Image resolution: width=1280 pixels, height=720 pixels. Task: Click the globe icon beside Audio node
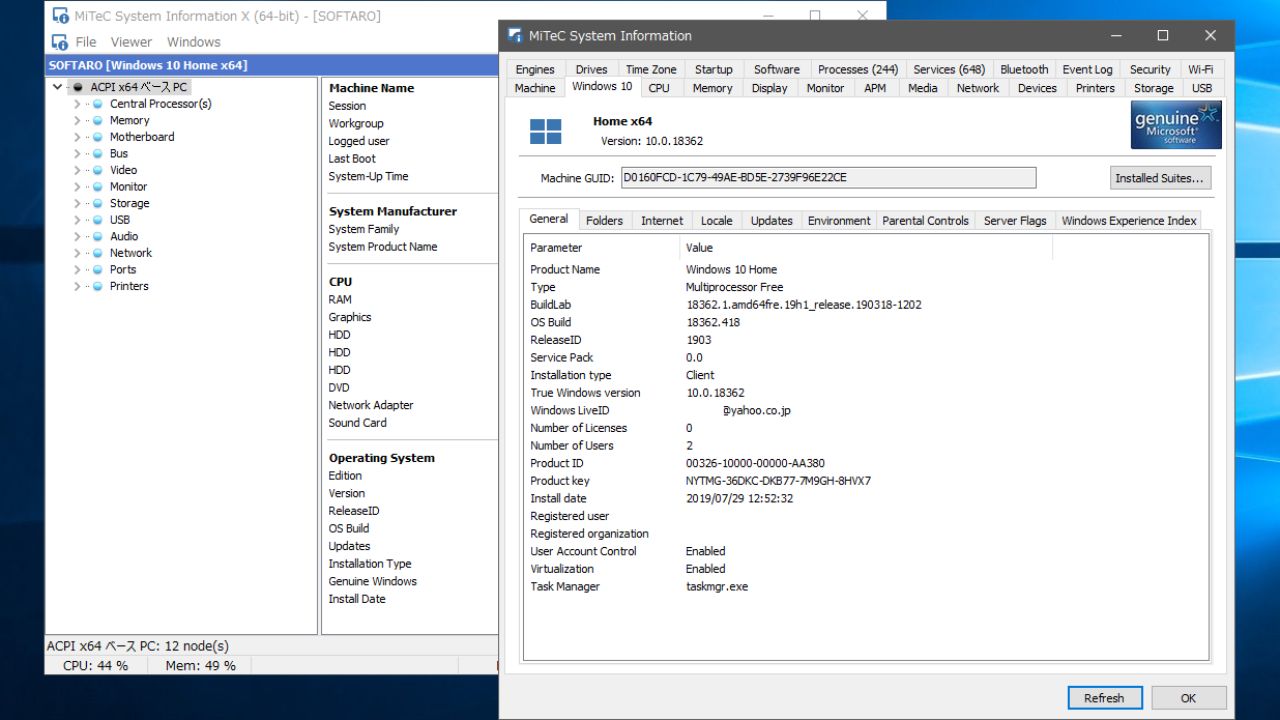pyautogui.click(x=98, y=237)
